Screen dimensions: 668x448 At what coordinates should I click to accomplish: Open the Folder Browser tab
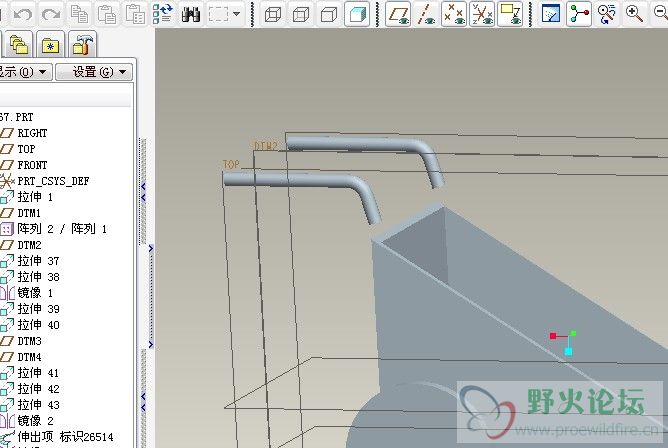pos(19,44)
